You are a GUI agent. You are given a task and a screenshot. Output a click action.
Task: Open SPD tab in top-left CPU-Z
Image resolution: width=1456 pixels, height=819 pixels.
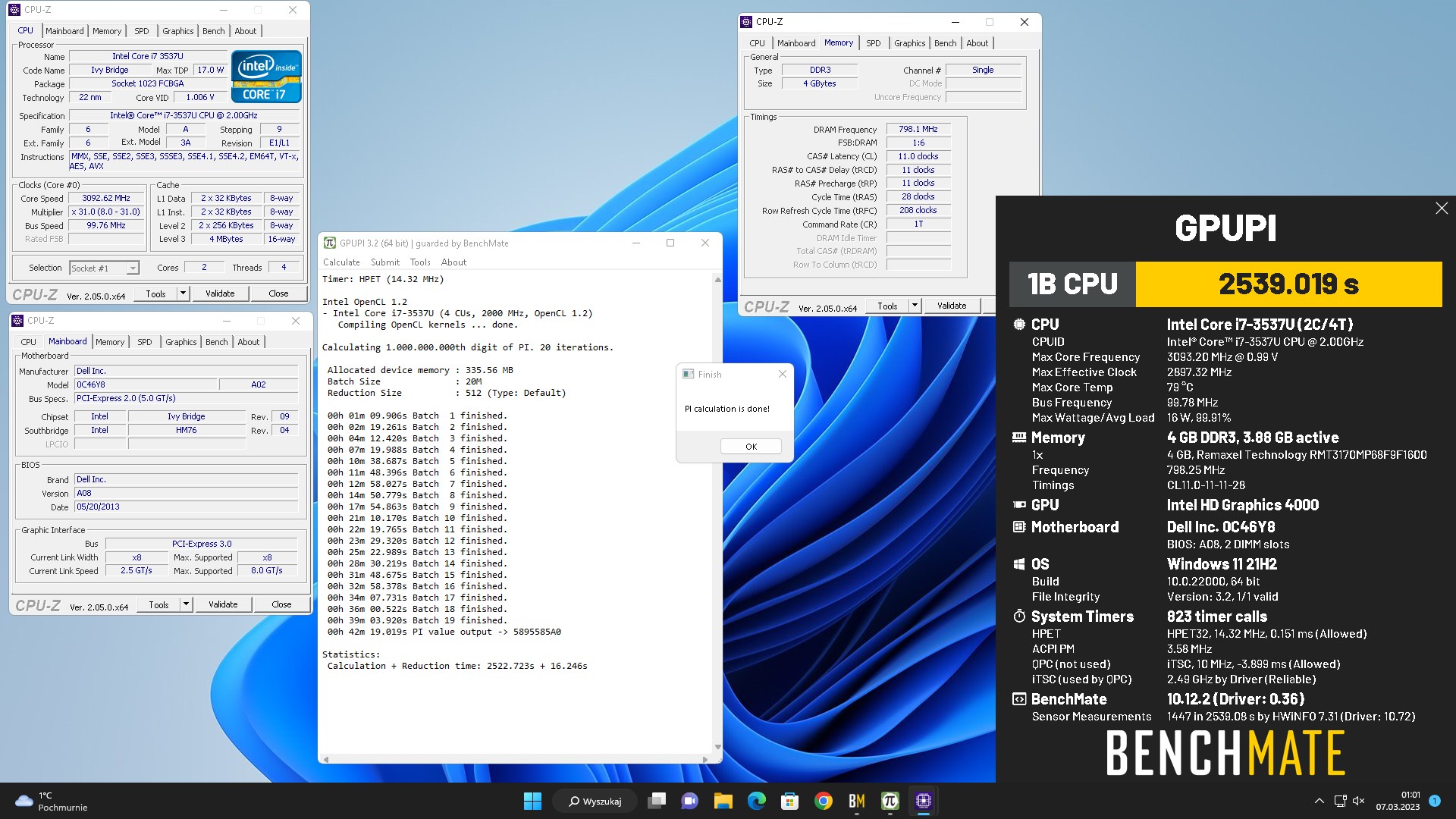pyautogui.click(x=142, y=31)
